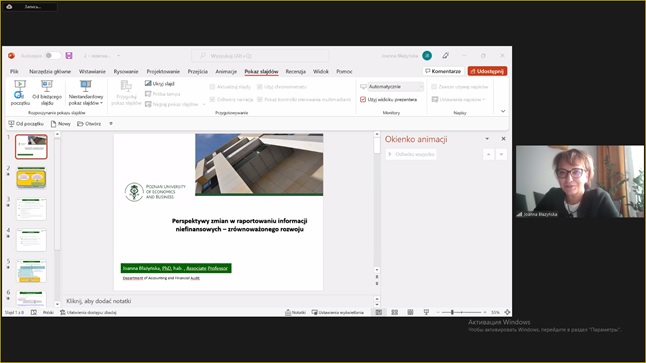646x363 pixels.
Task: Select slide 1 thumbnail
Action: pyautogui.click(x=31, y=147)
